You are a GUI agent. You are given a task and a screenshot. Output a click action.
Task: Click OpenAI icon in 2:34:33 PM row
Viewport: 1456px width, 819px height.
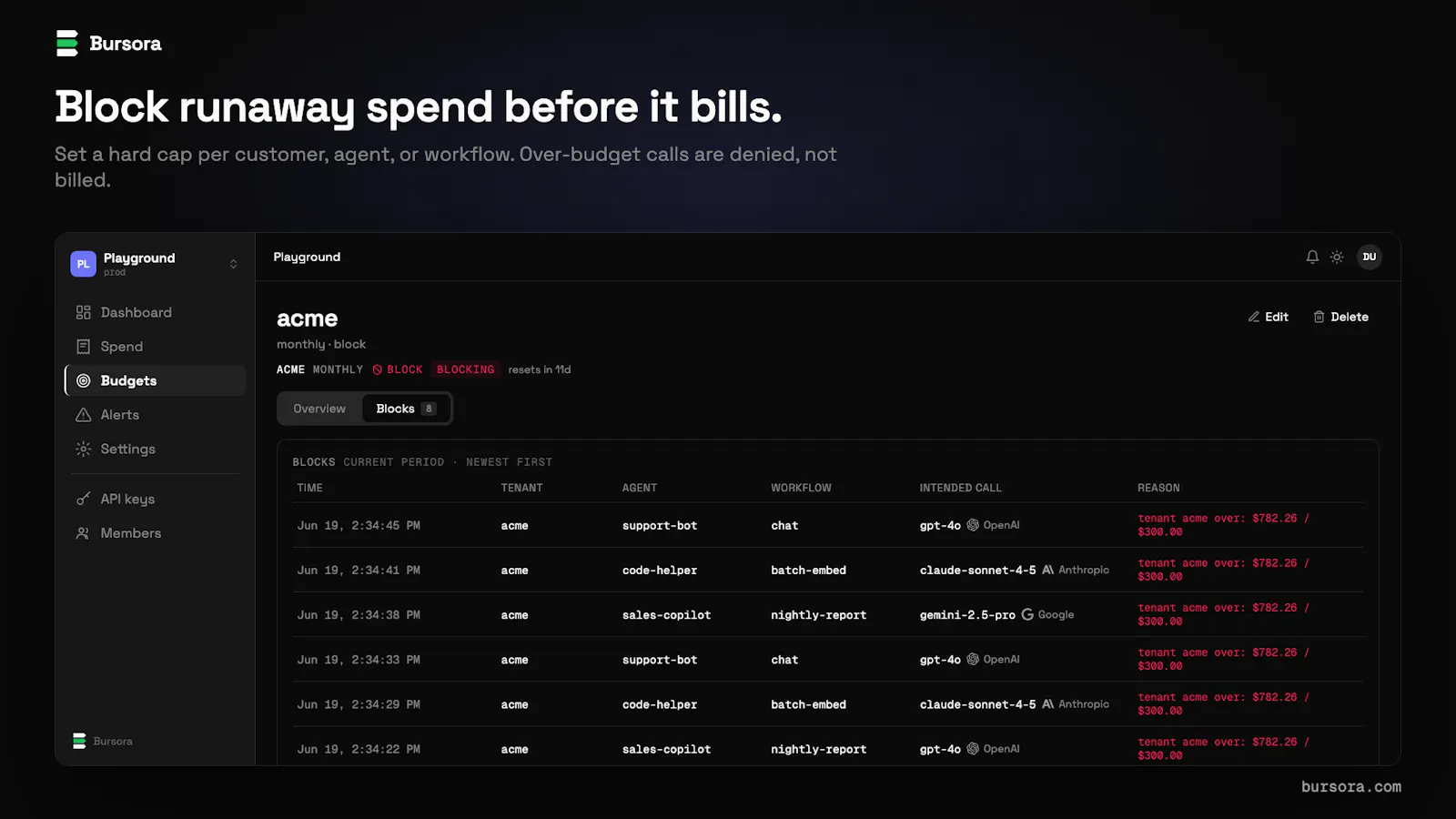click(x=973, y=659)
